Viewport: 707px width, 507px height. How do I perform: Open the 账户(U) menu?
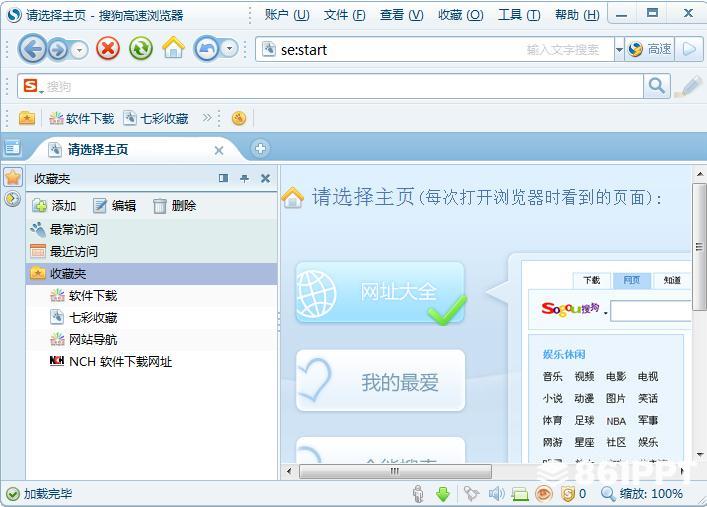pyautogui.click(x=287, y=15)
